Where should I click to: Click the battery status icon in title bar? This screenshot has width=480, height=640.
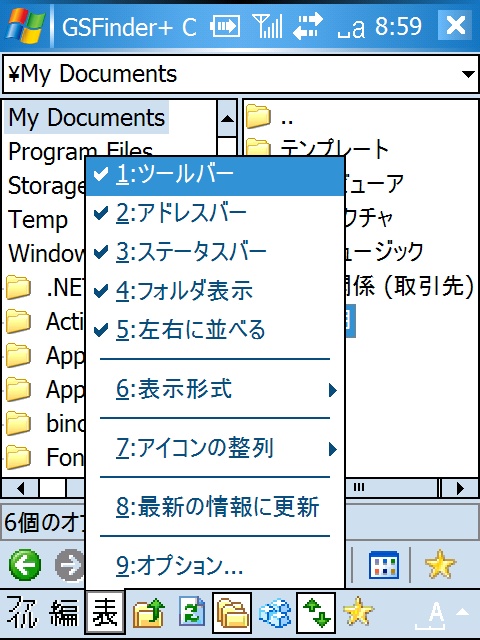click(x=225, y=26)
